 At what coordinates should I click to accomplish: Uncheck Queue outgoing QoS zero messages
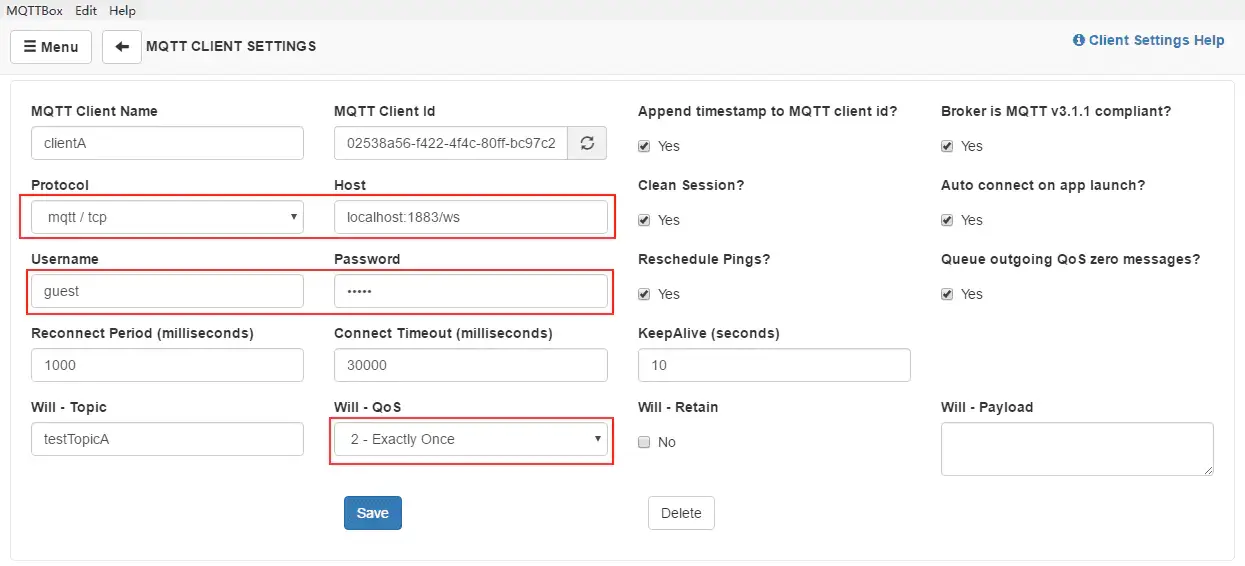click(947, 294)
